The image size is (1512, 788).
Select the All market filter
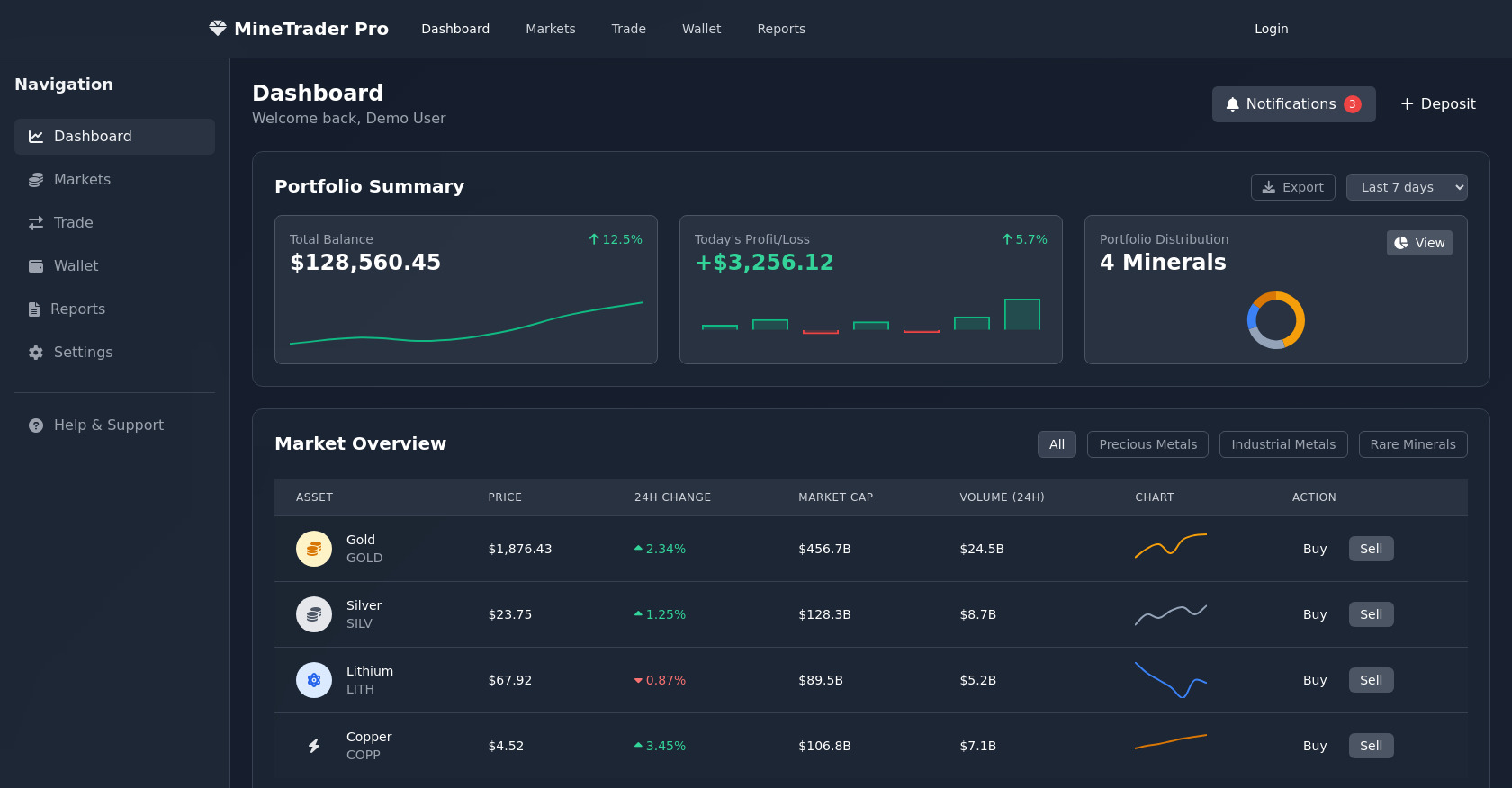point(1057,444)
